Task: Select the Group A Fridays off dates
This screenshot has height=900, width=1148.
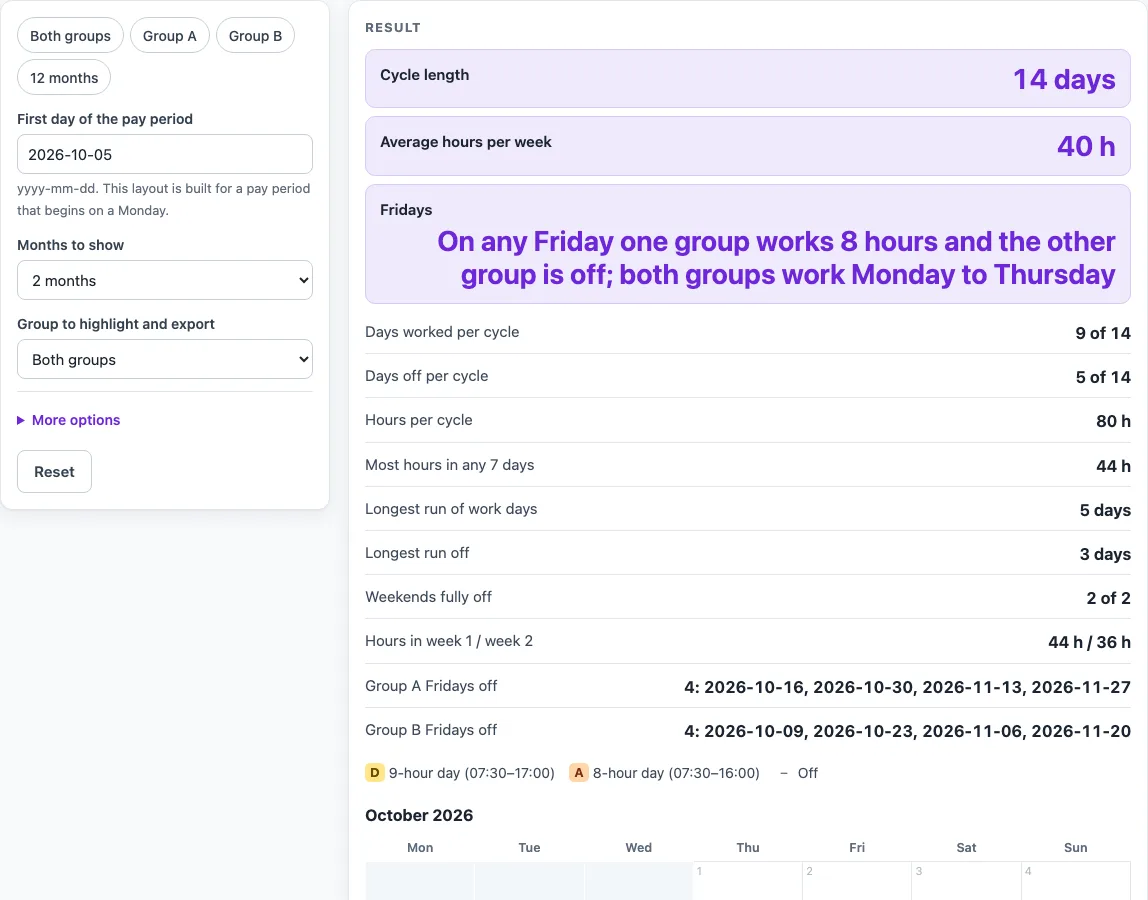Action: pos(907,687)
